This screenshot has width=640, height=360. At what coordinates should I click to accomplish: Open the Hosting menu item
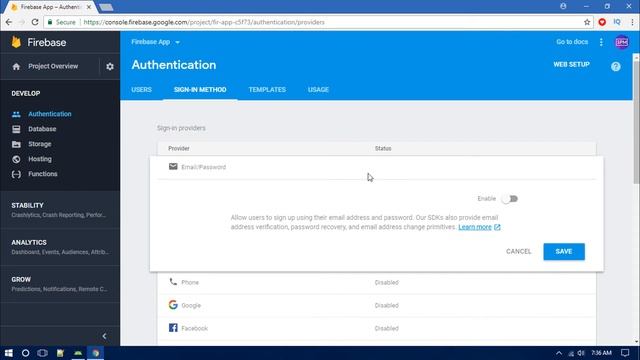pyautogui.click(x=40, y=159)
